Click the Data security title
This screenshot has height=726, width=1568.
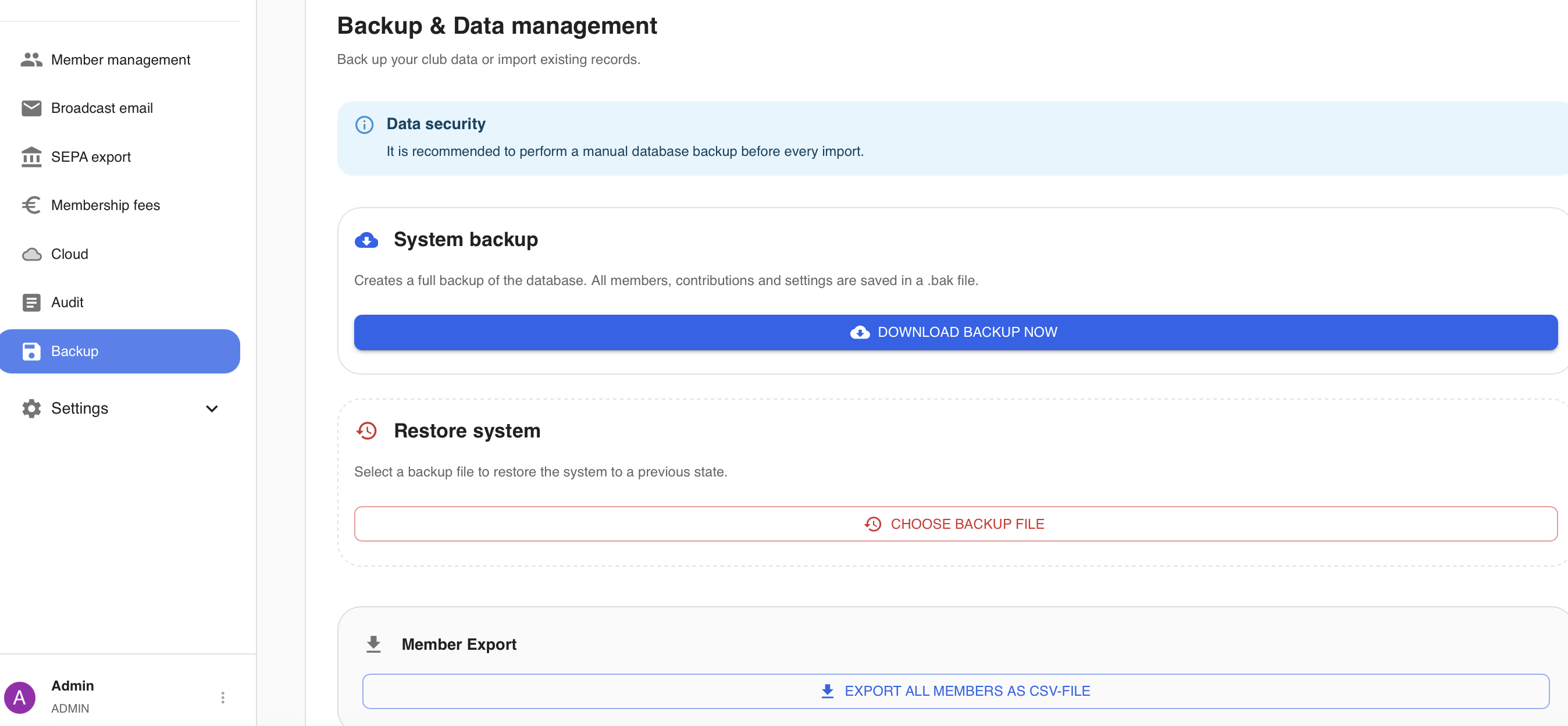pos(436,124)
